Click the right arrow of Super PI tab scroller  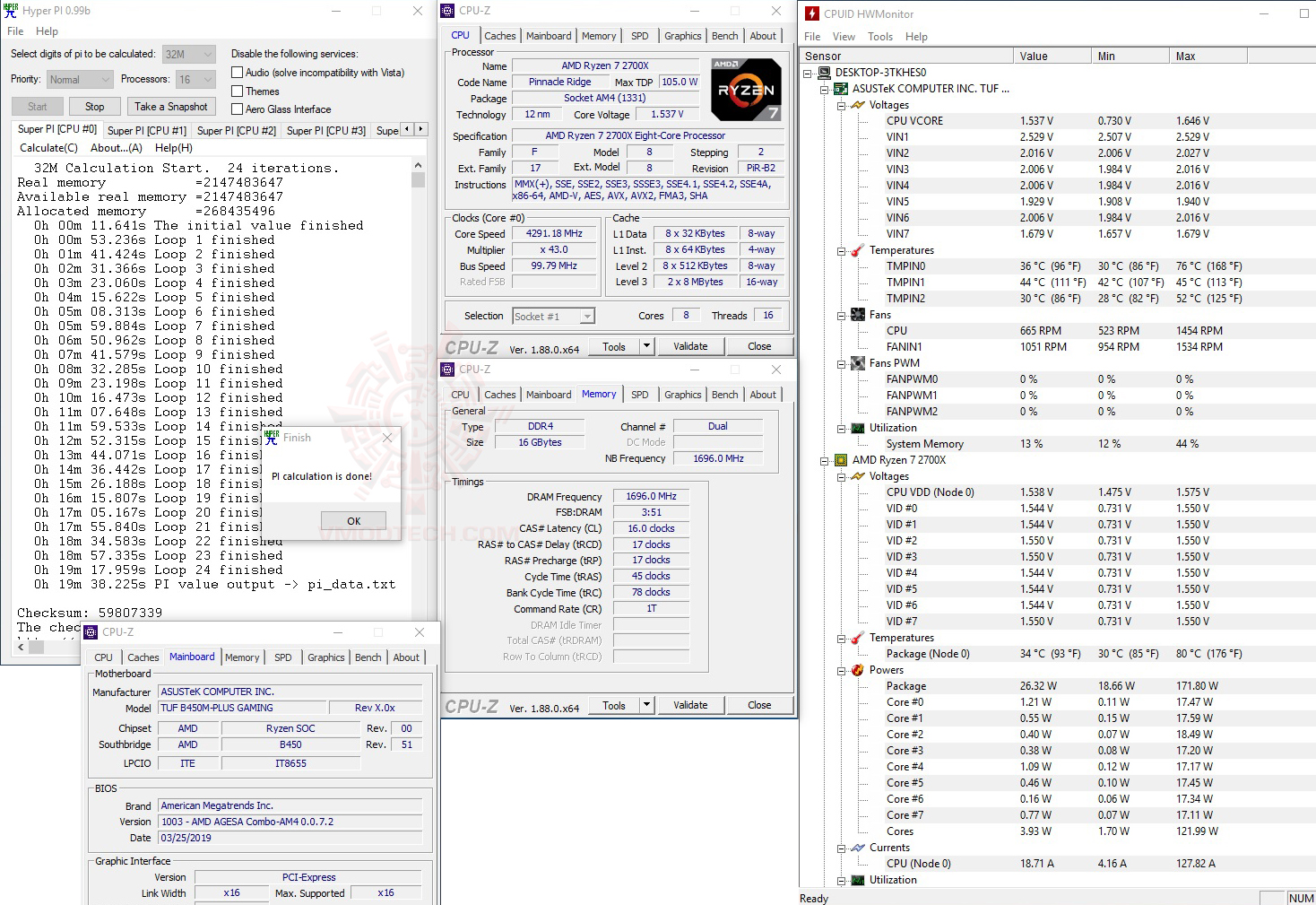coord(420,129)
